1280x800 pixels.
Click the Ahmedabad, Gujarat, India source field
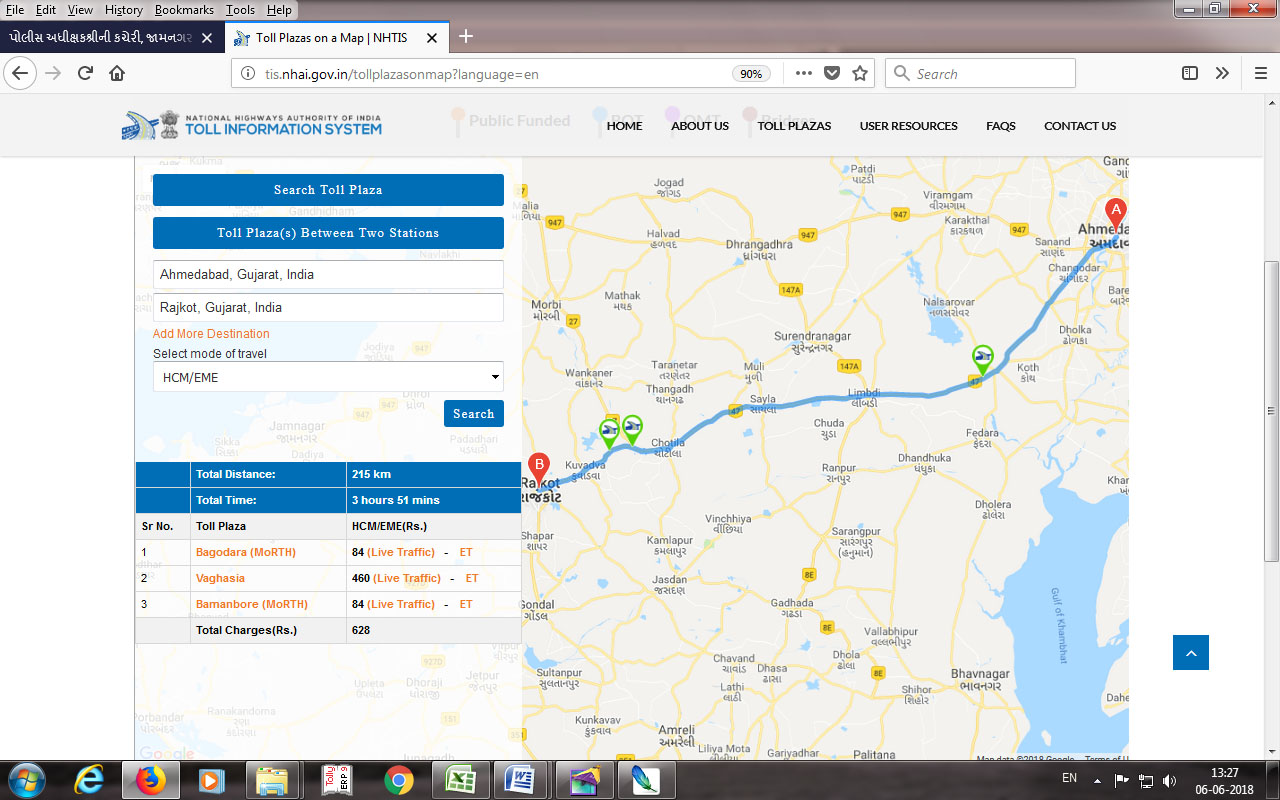(328, 274)
